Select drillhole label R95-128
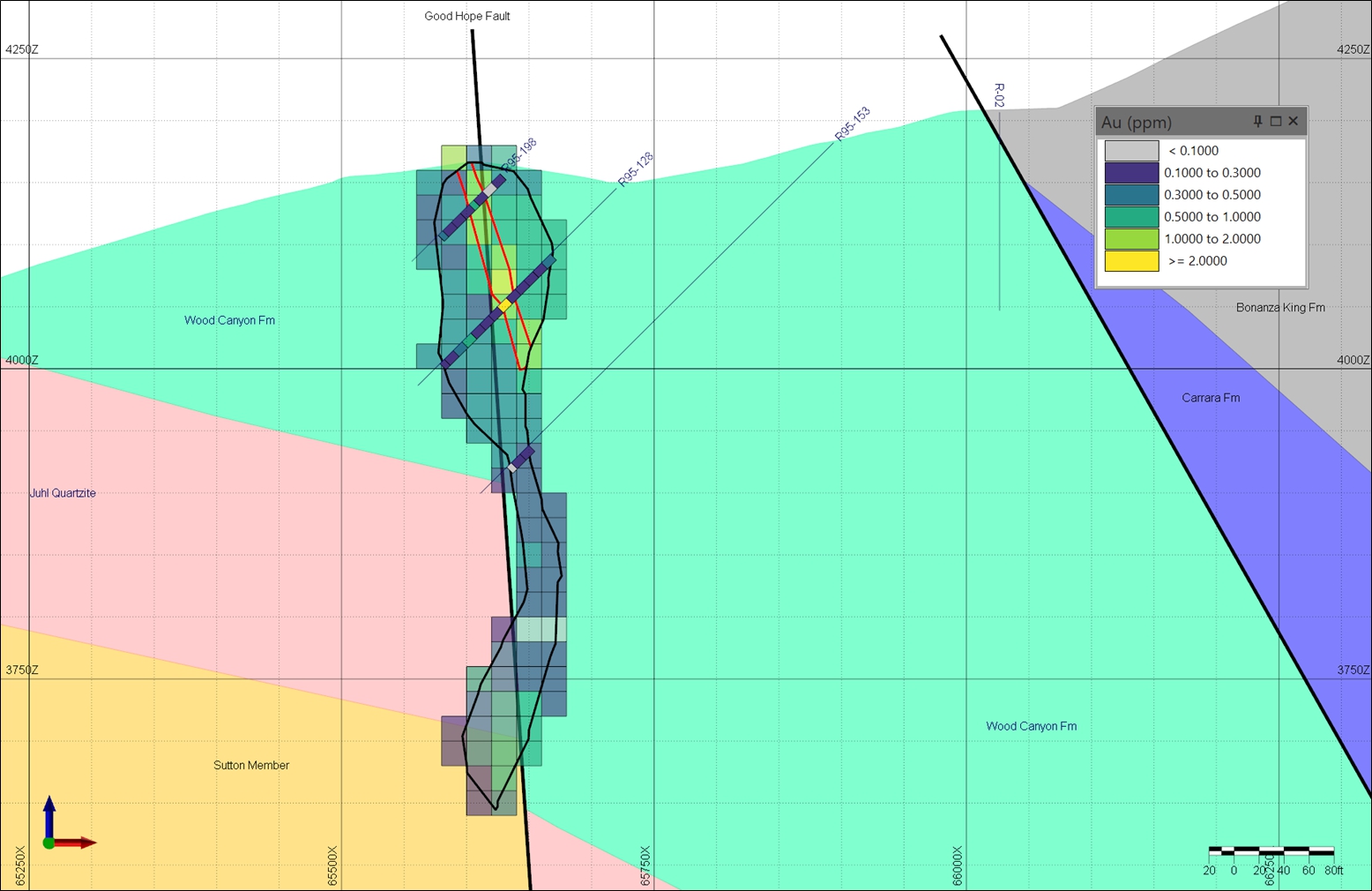 [635, 169]
